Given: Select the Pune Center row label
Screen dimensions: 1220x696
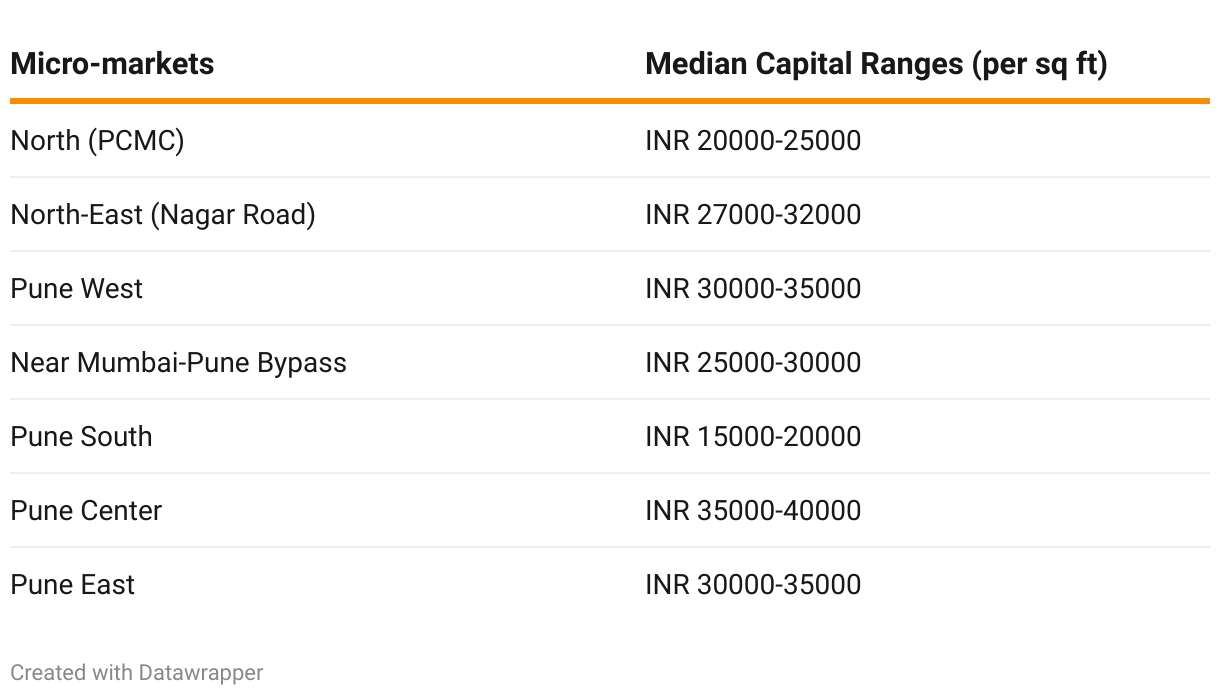Looking at the screenshot, I should 86,511.
